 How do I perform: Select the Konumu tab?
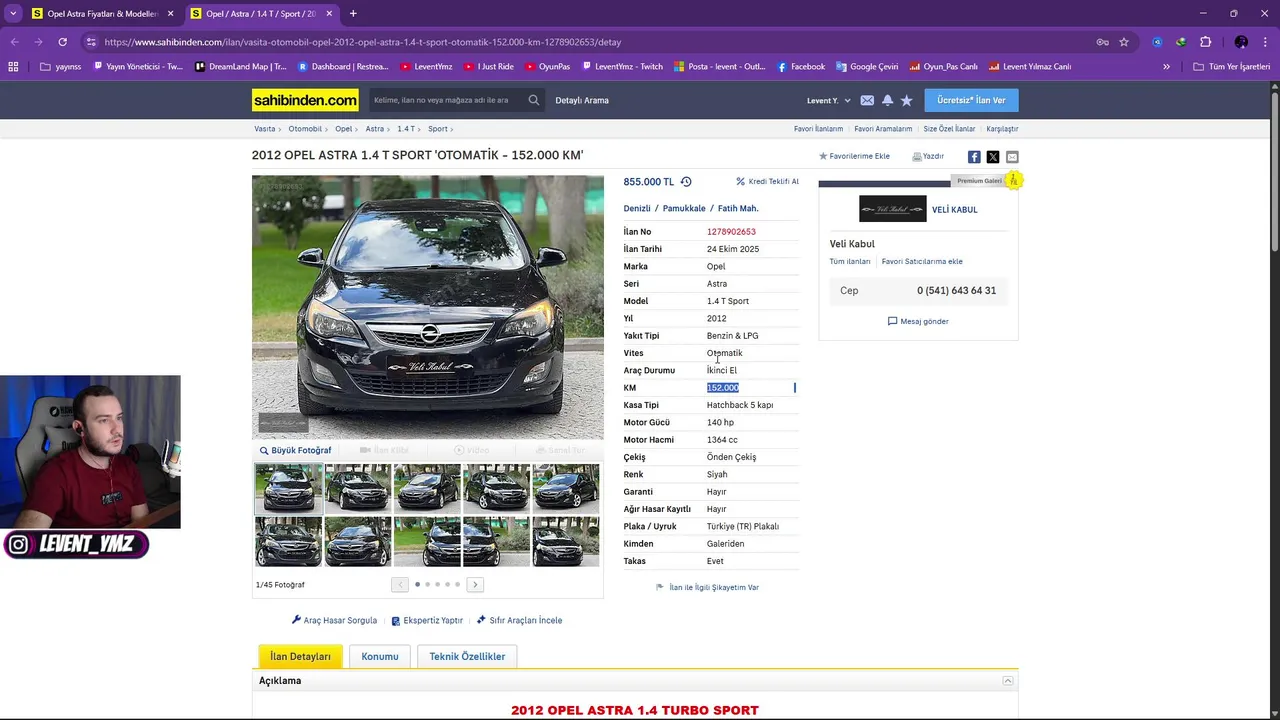click(x=380, y=656)
